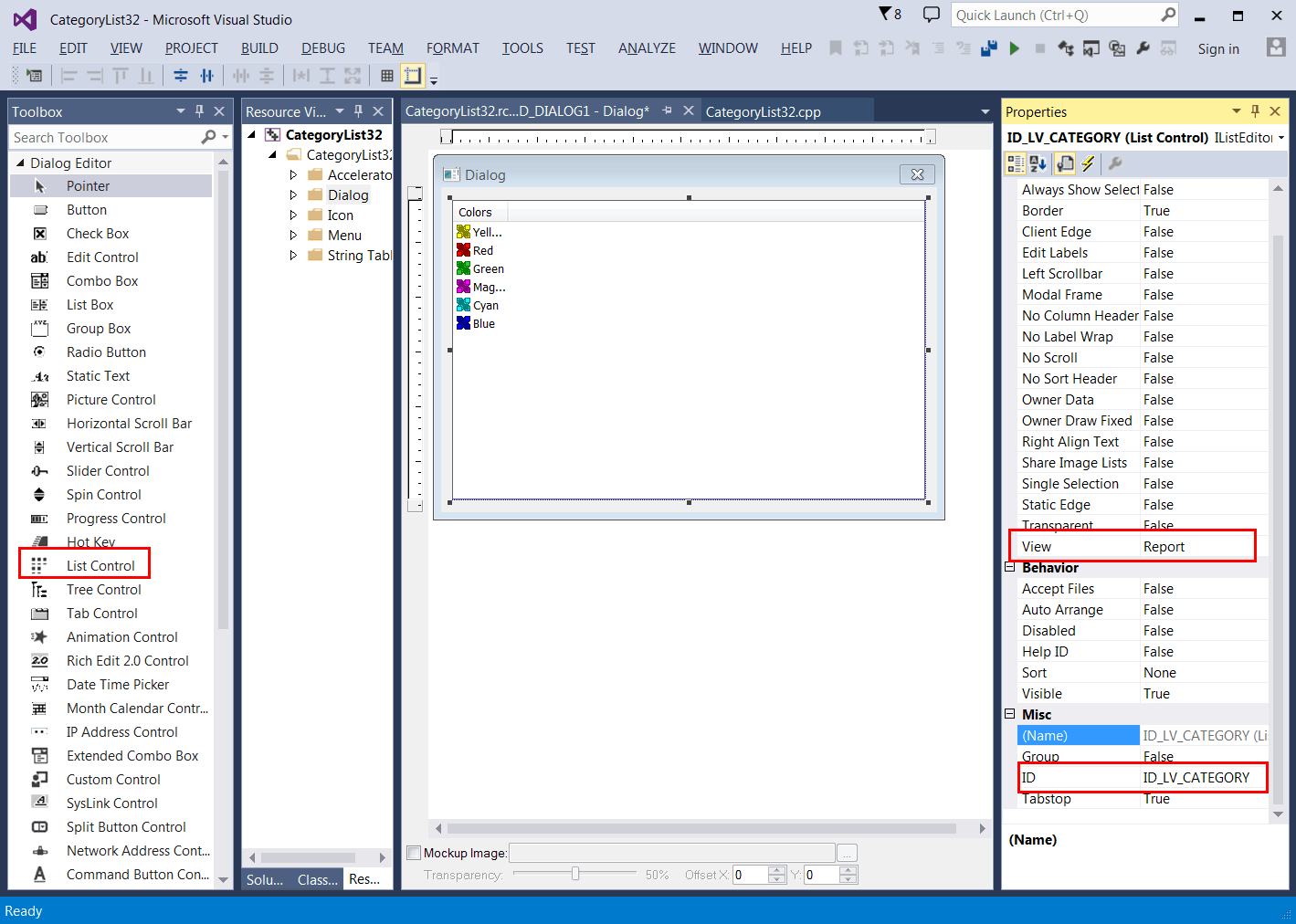Click the Green item in the list control
Image resolution: width=1296 pixels, height=924 pixels.
[x=480, y=269]
